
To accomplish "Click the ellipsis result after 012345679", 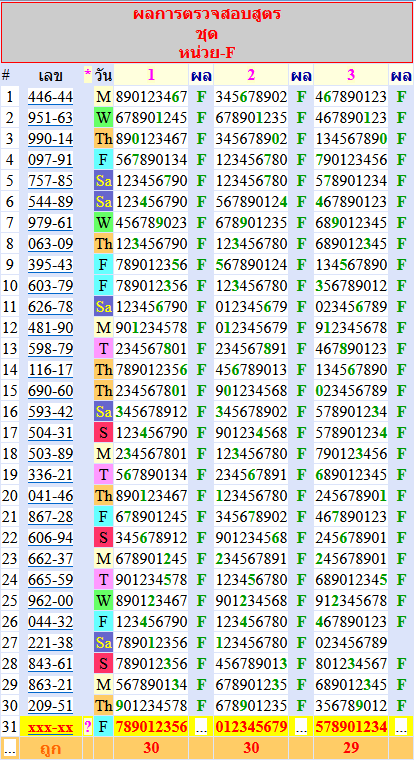I will click(x=301, y=727).
